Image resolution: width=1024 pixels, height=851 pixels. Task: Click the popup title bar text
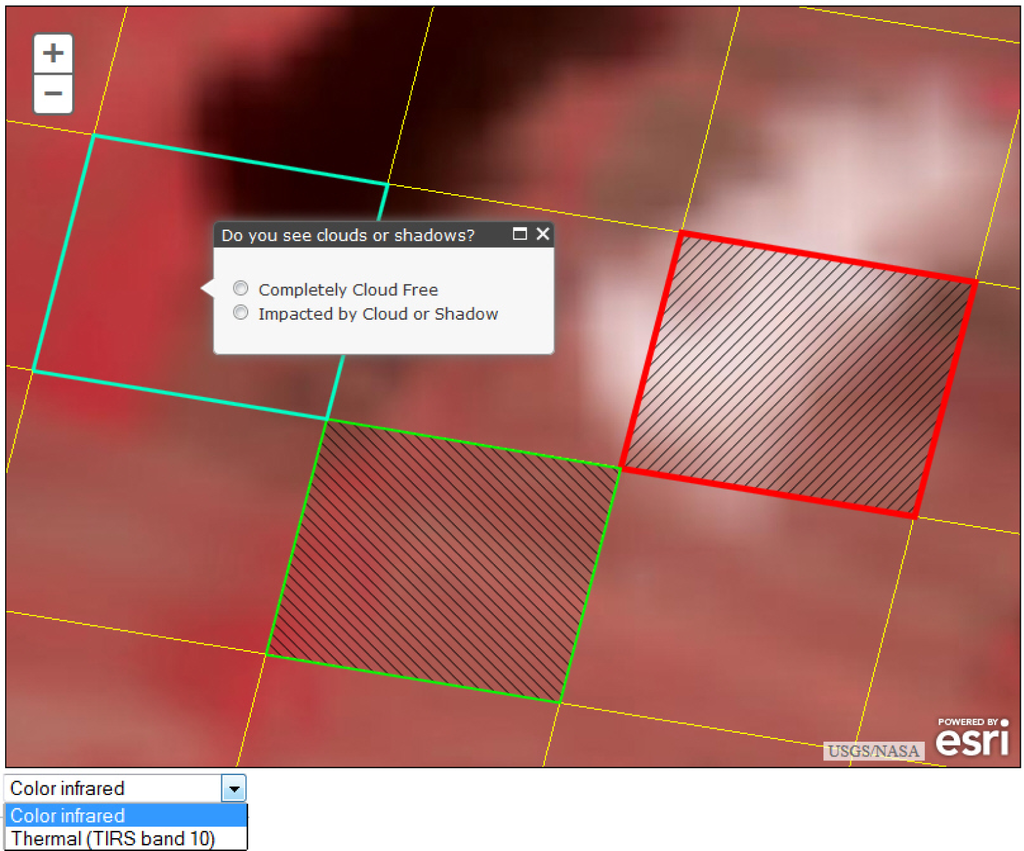pos(348,235)
